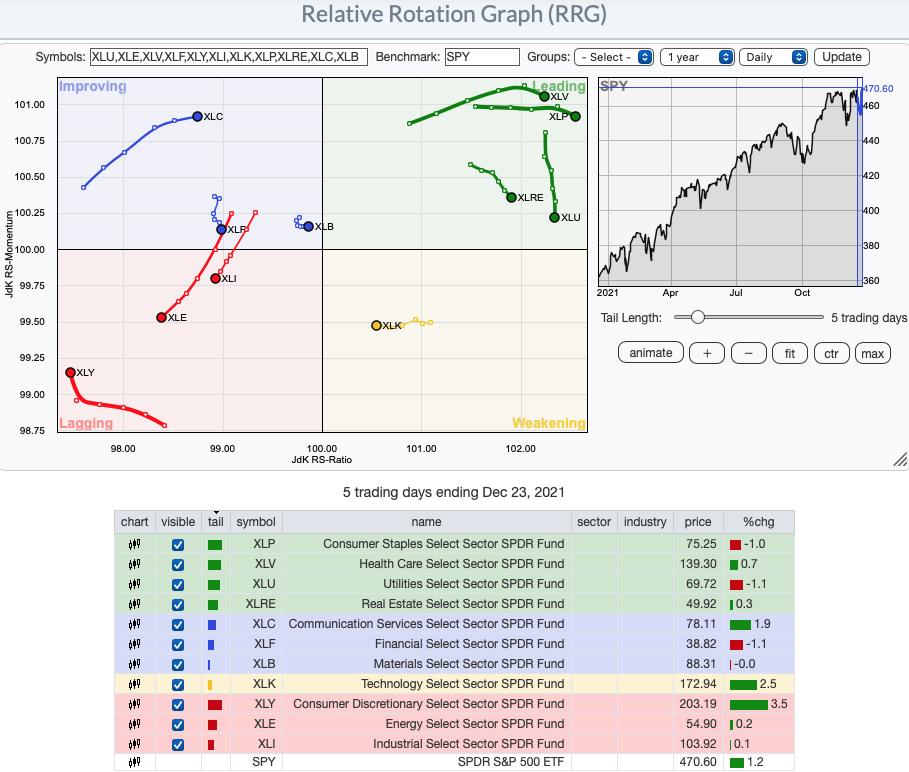Click the XLU dot on the graph
This screenshot has height=772, width=909.
point(554,217)
